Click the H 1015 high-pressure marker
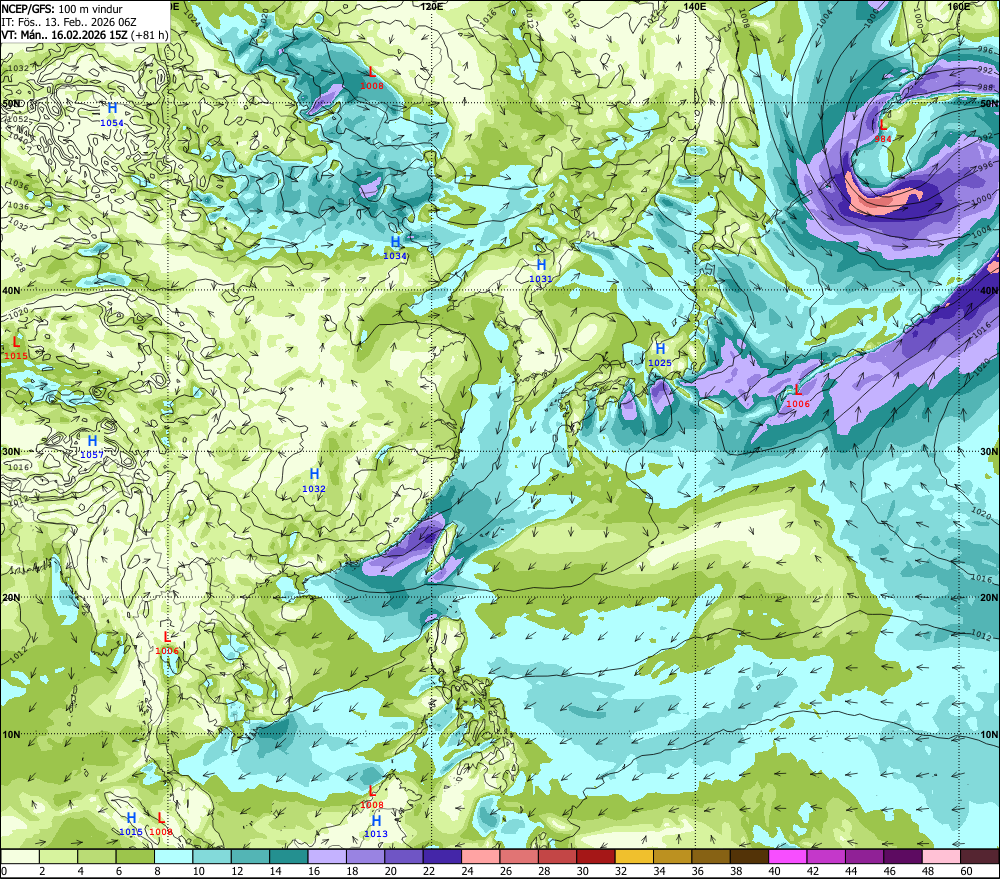The width and height of the screenshot is (1000, 879). tap(131, 824)
